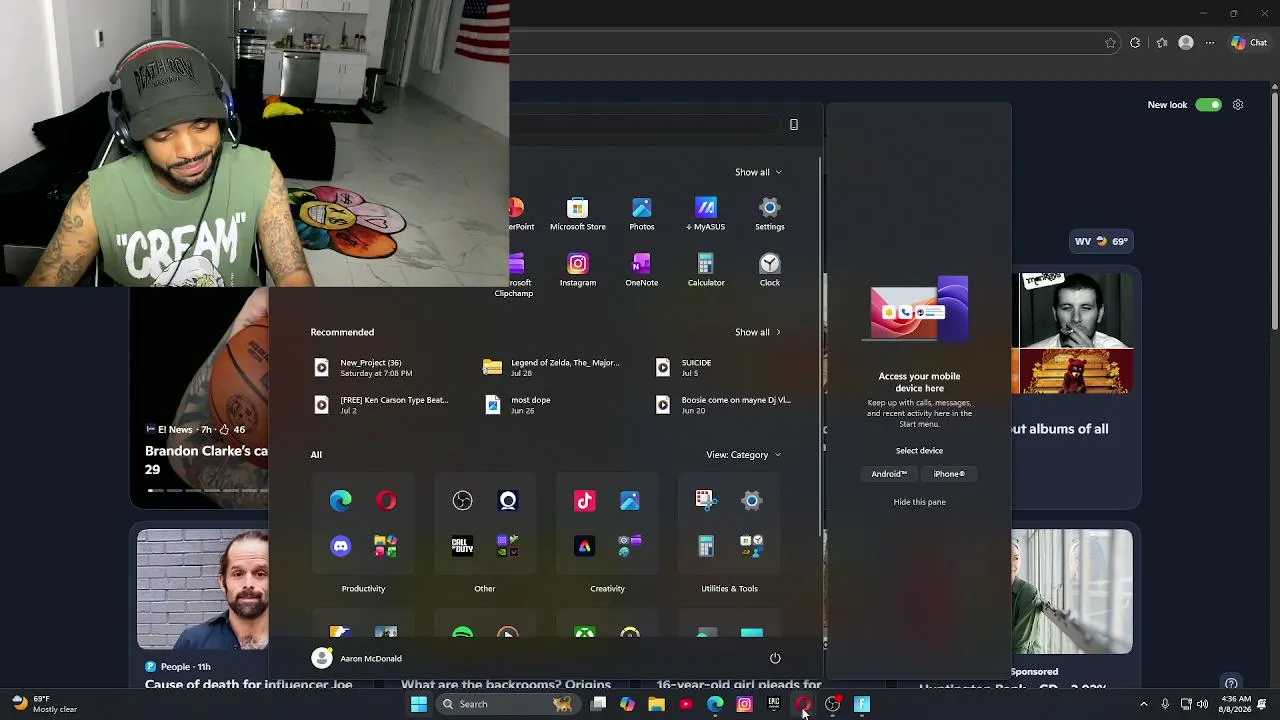Viewport: 1280px width, 720px height.
Task: Open Call of Duty in Other group
Action: [462, 545]
